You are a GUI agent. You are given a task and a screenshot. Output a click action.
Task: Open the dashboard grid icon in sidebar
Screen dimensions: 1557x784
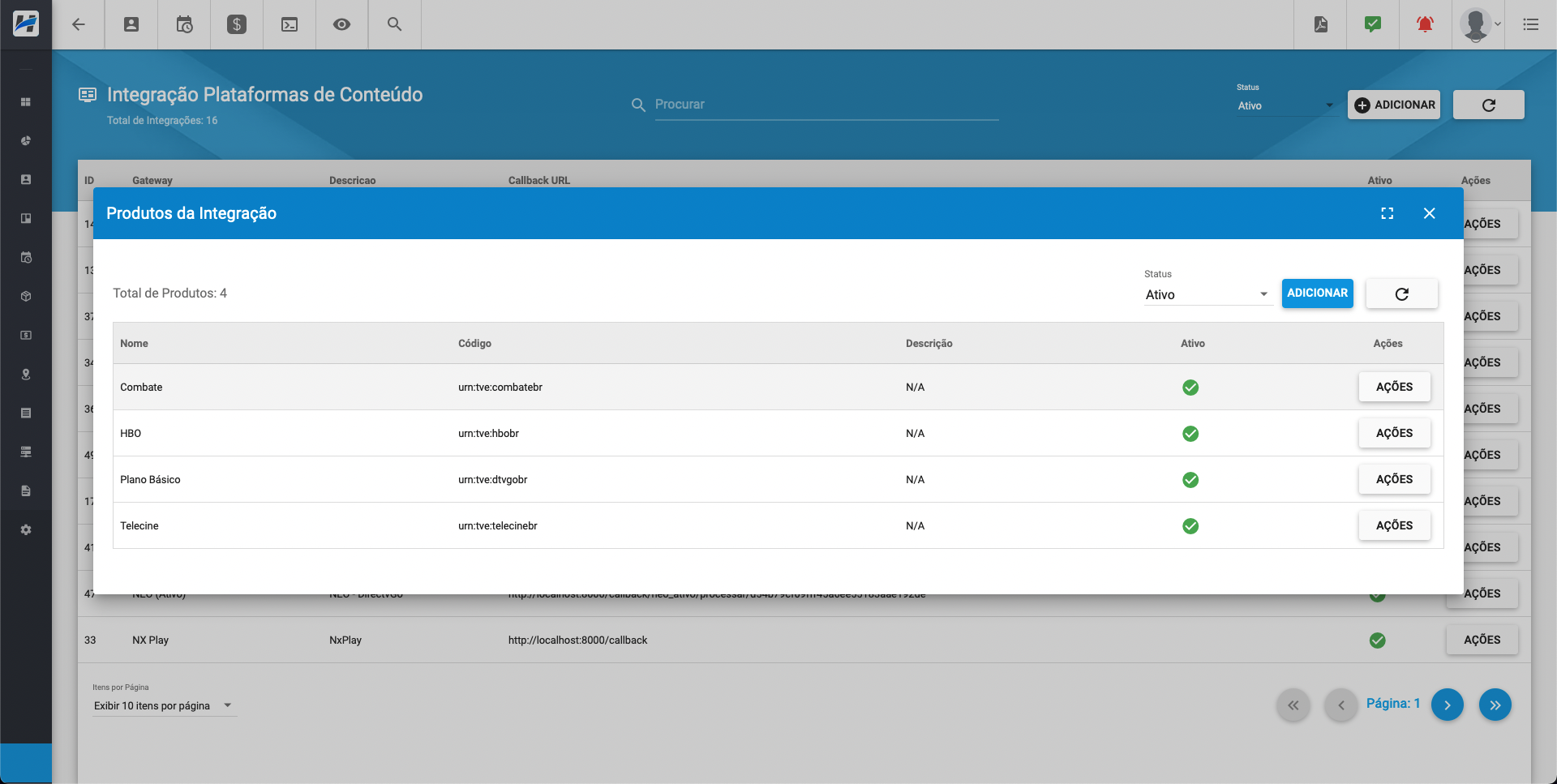(26, 102)
